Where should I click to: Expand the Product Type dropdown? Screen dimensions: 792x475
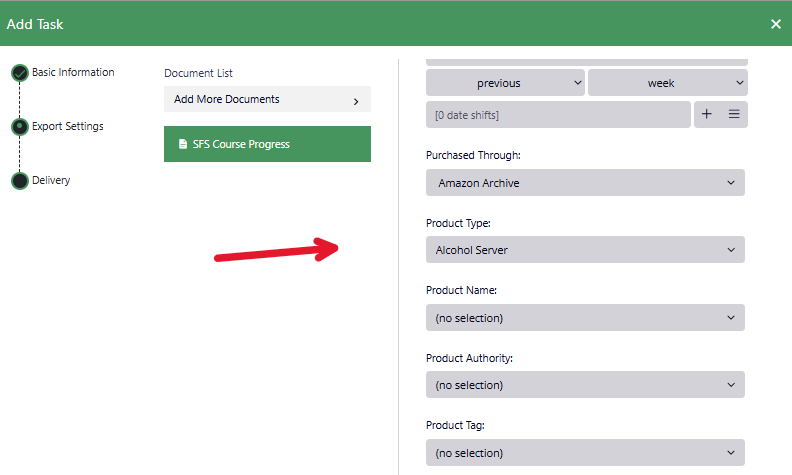point(585,250)
